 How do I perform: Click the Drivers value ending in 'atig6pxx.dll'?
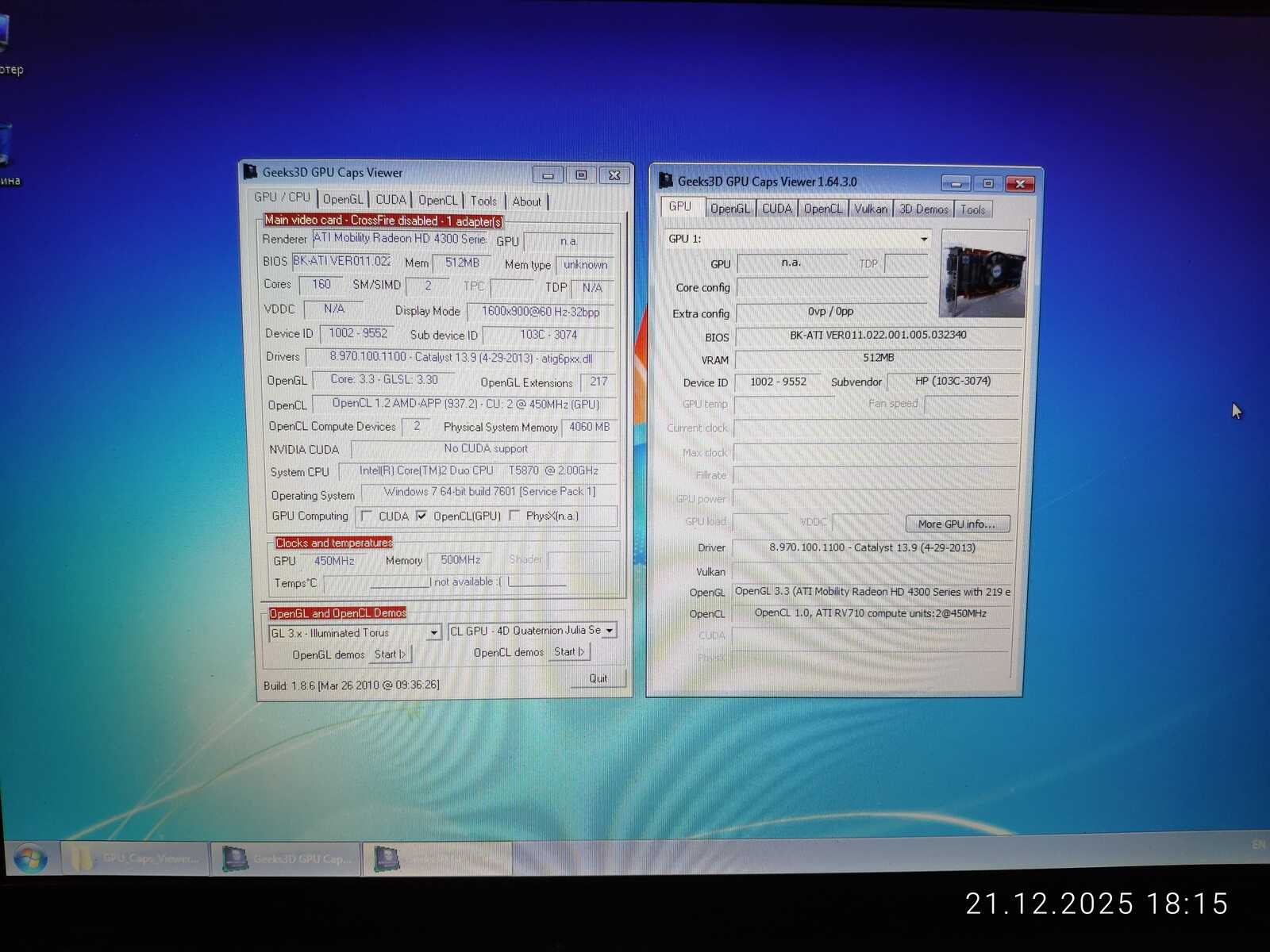click(461, 358)
